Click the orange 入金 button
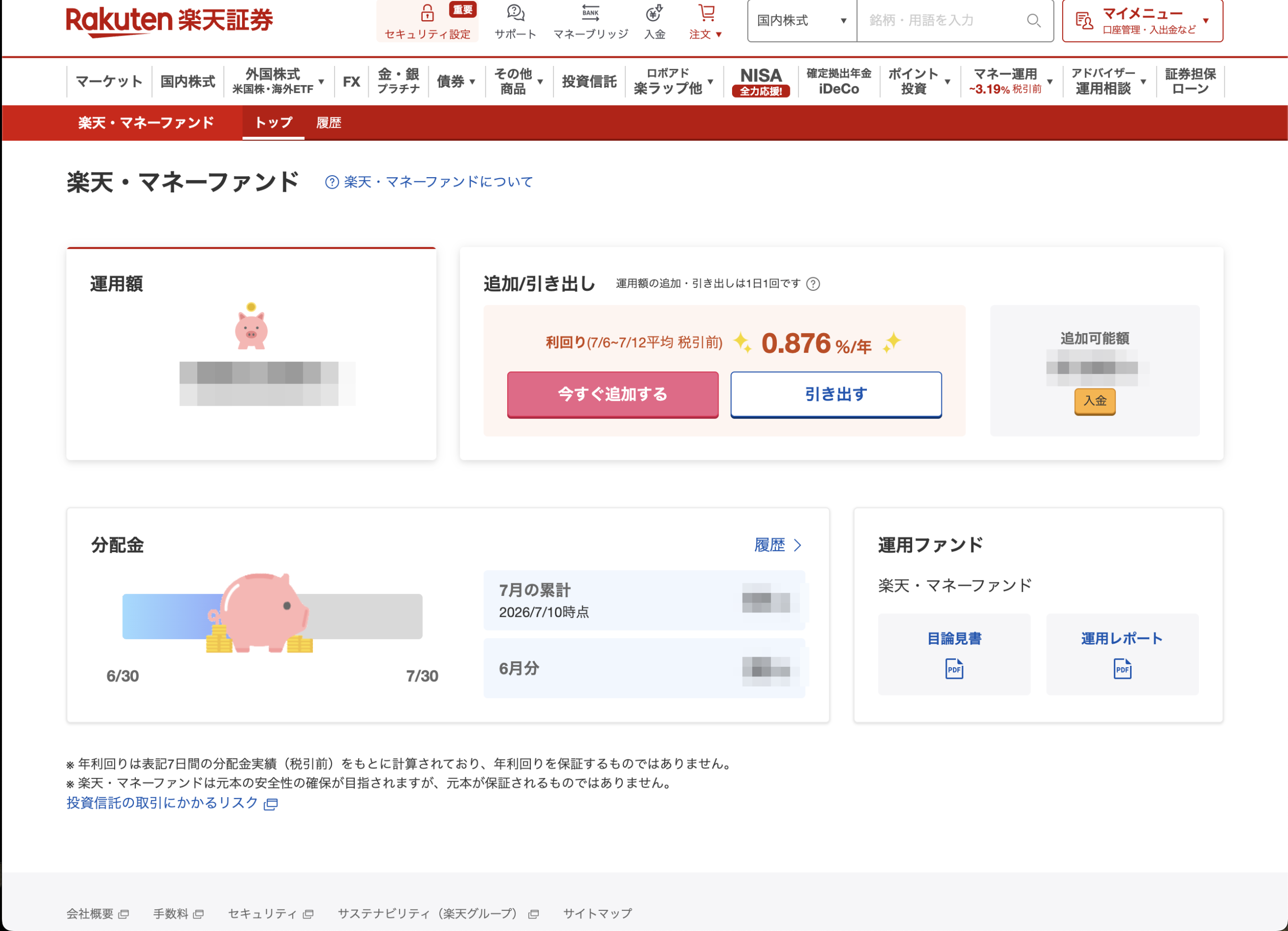 [x=1095, y=401]
